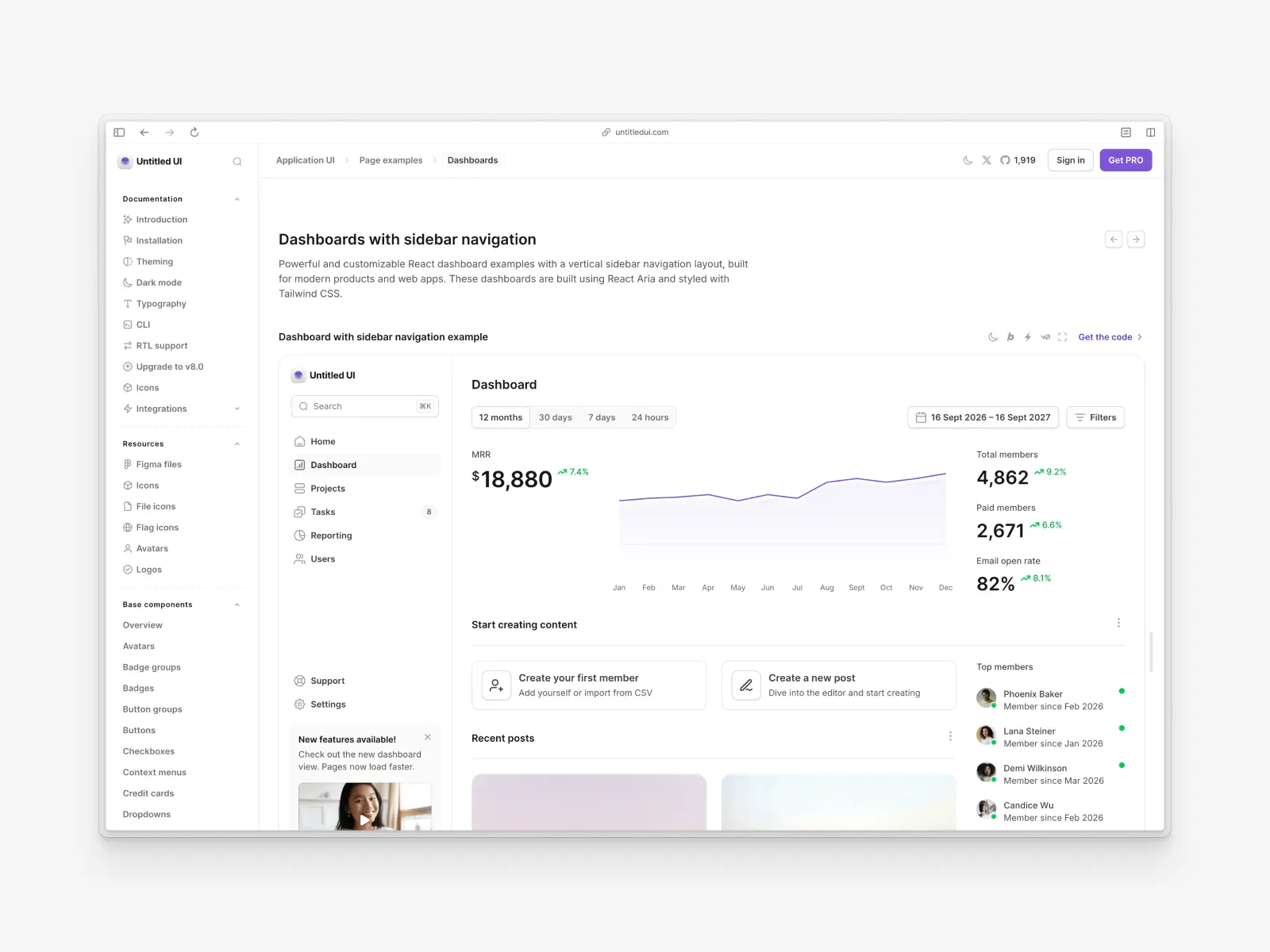Open the X (Twitter) icon link
This screenshot has width=1270, height=952.
987,160
